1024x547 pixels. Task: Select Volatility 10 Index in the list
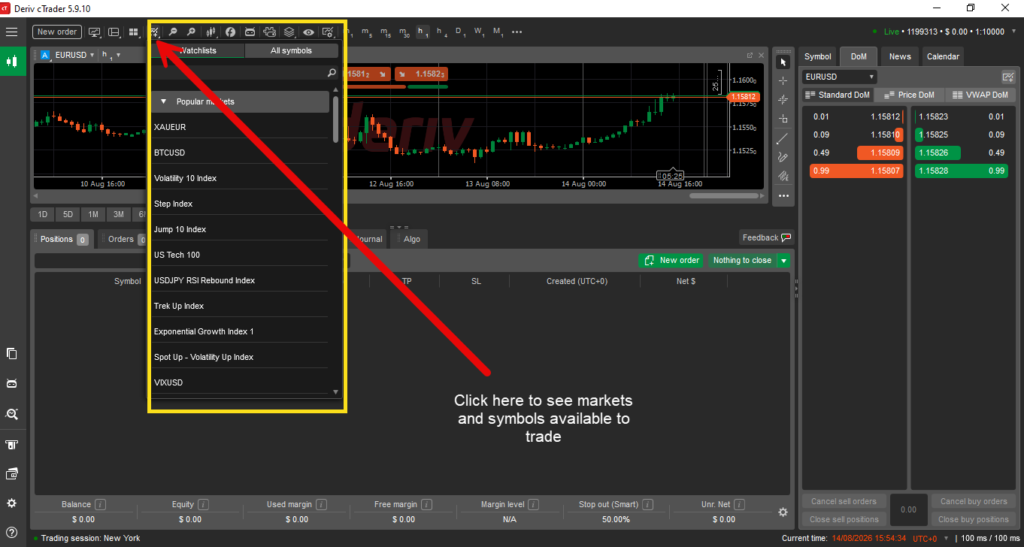point(241,178)
